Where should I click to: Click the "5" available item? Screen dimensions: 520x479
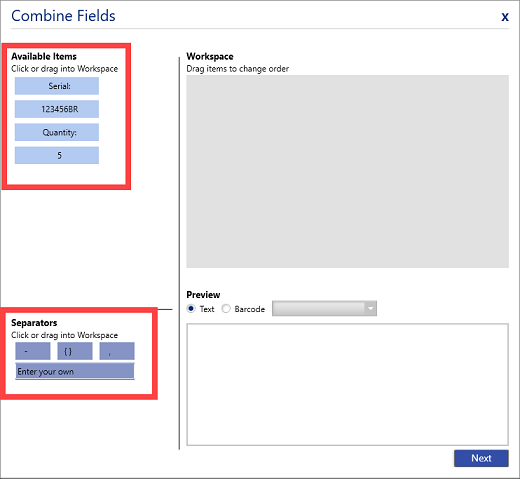coord(57,155)
